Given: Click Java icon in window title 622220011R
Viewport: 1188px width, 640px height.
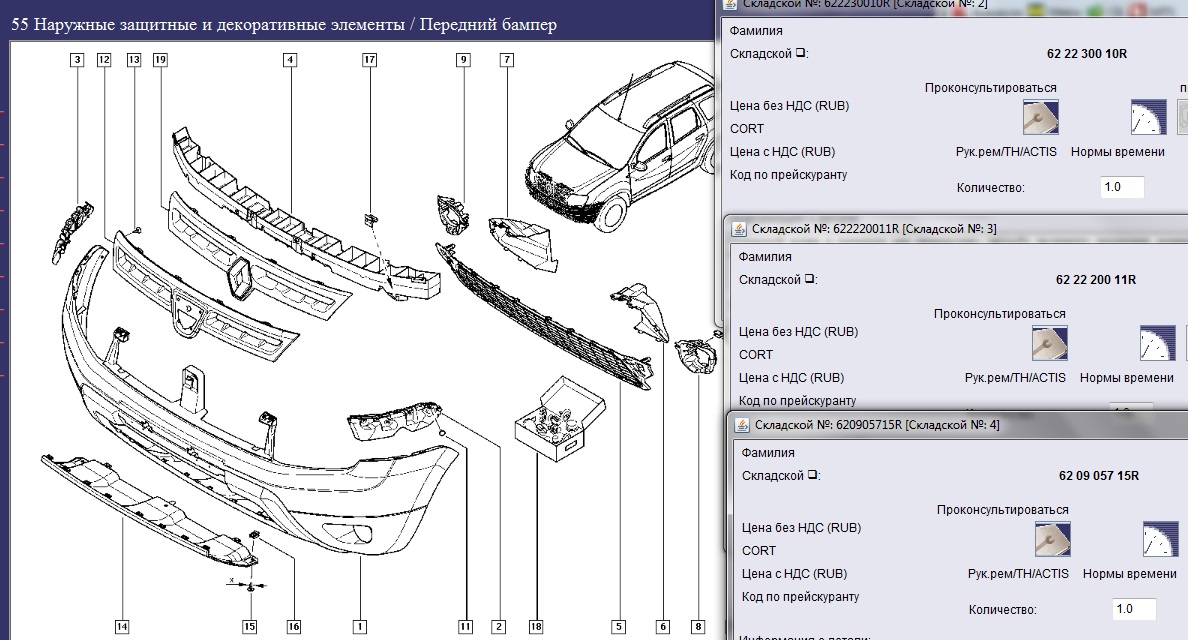Looking at the screenshot, I should pos(740,229).
